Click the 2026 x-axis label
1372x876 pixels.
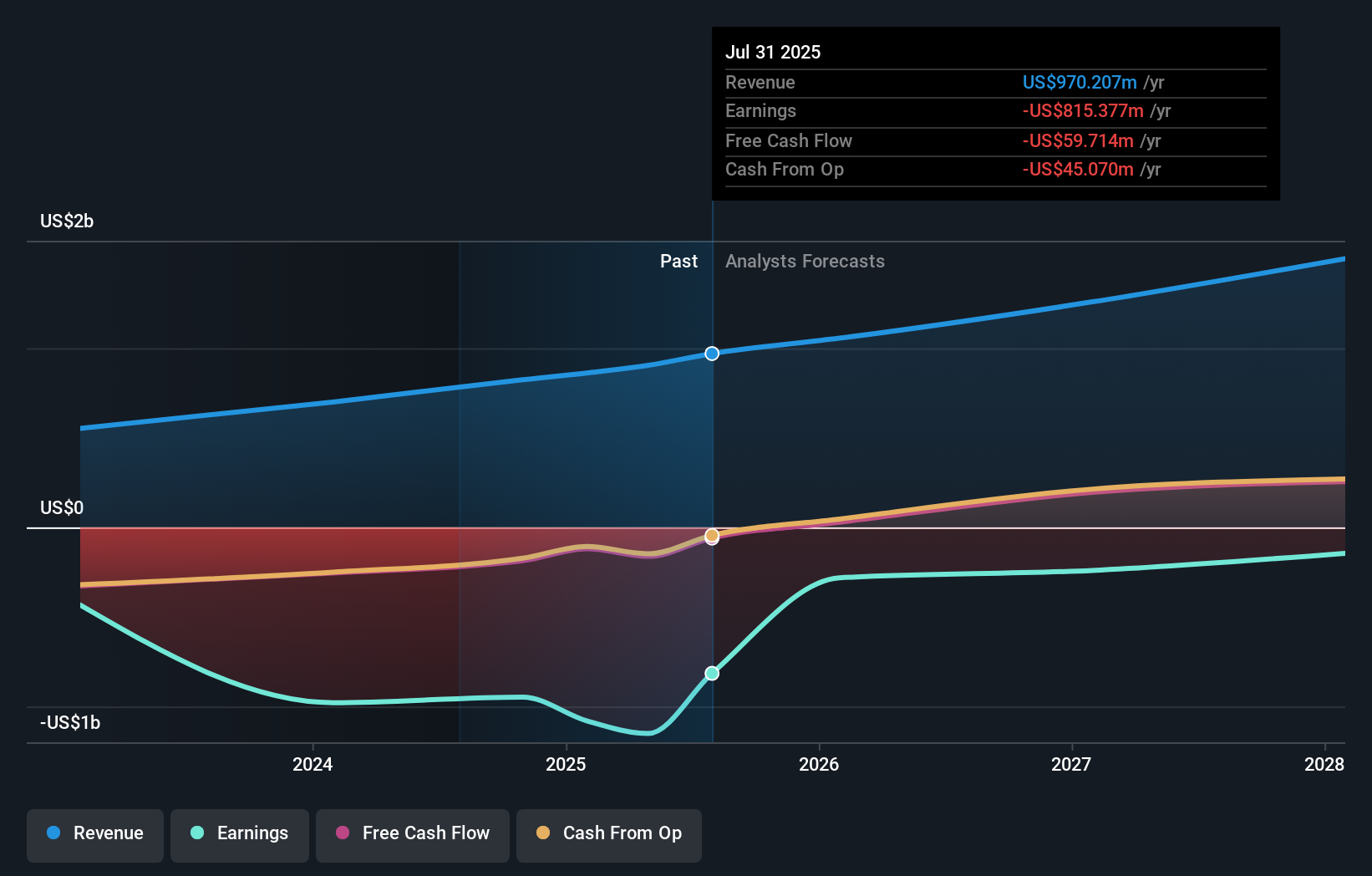point(819,764)
